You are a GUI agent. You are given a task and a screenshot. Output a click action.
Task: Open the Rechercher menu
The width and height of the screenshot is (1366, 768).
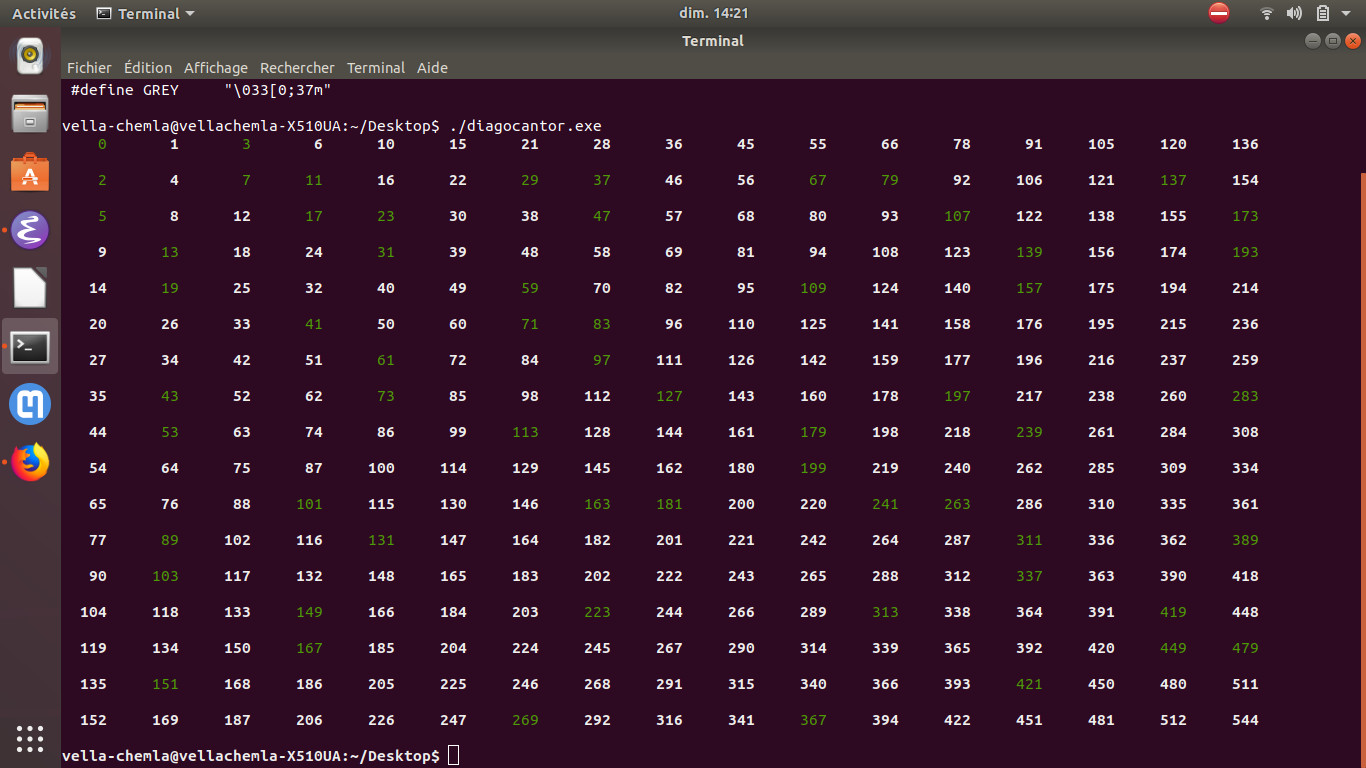tap(297, 68)
